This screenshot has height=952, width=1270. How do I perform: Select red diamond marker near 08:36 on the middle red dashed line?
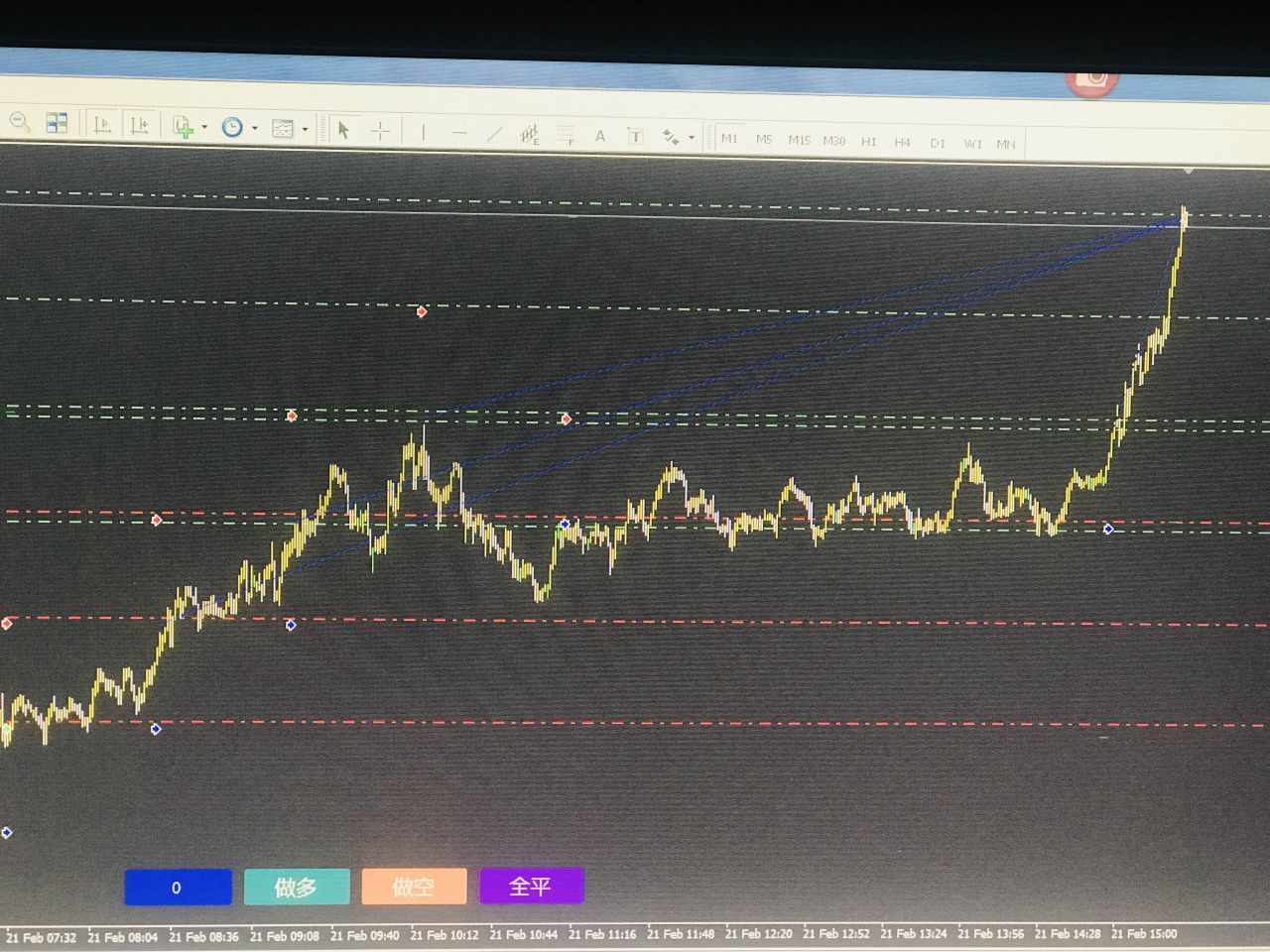pyautogui.click(x=157, y=520)
